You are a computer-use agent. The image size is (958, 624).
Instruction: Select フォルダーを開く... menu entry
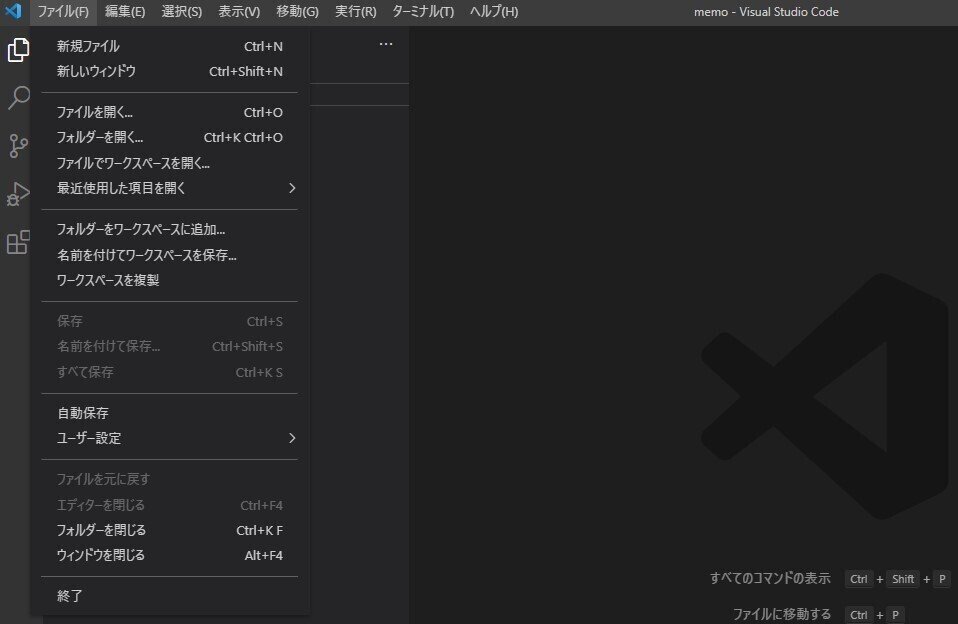(170, 137)
